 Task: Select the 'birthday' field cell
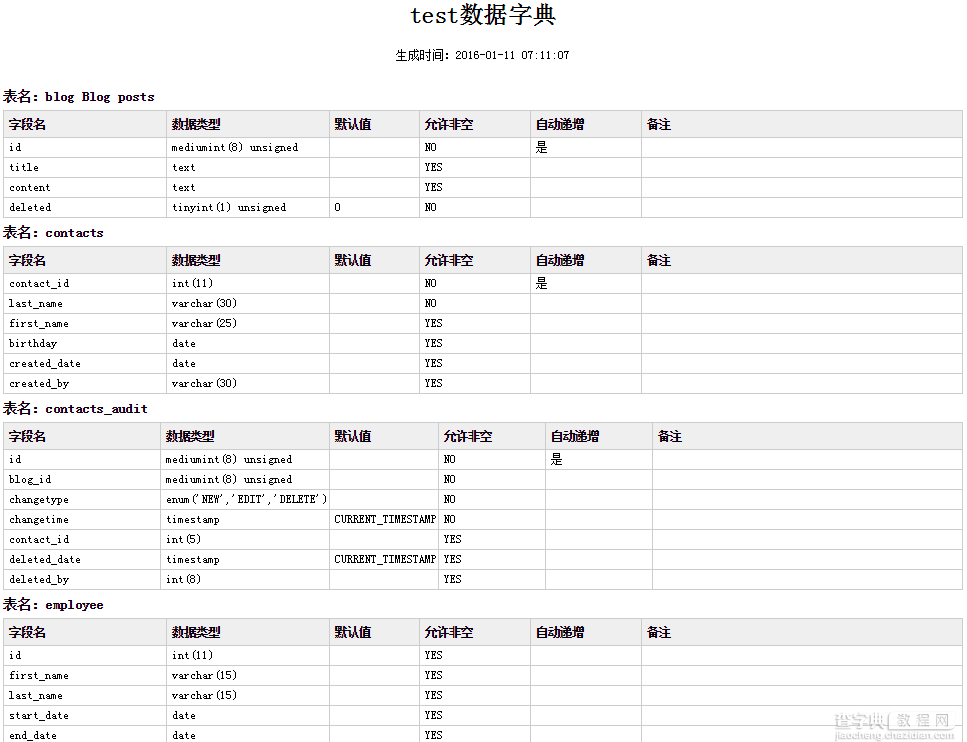(85, 344)
